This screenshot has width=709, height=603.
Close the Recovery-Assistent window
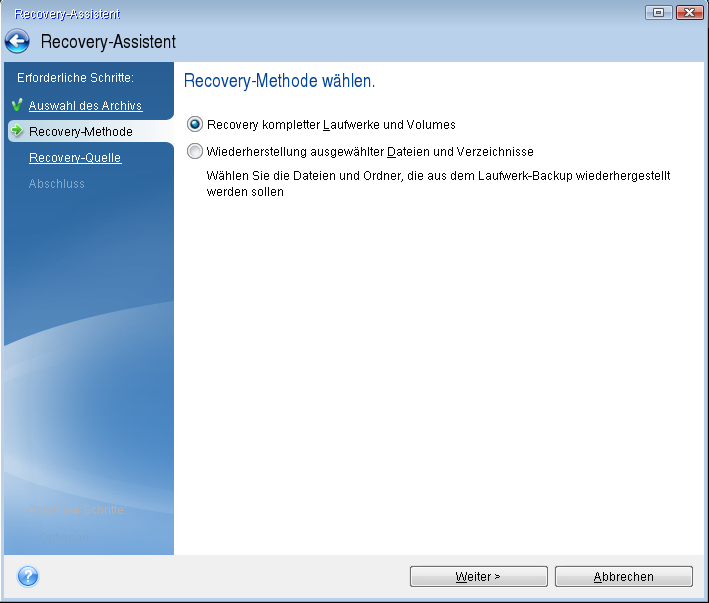689,12
